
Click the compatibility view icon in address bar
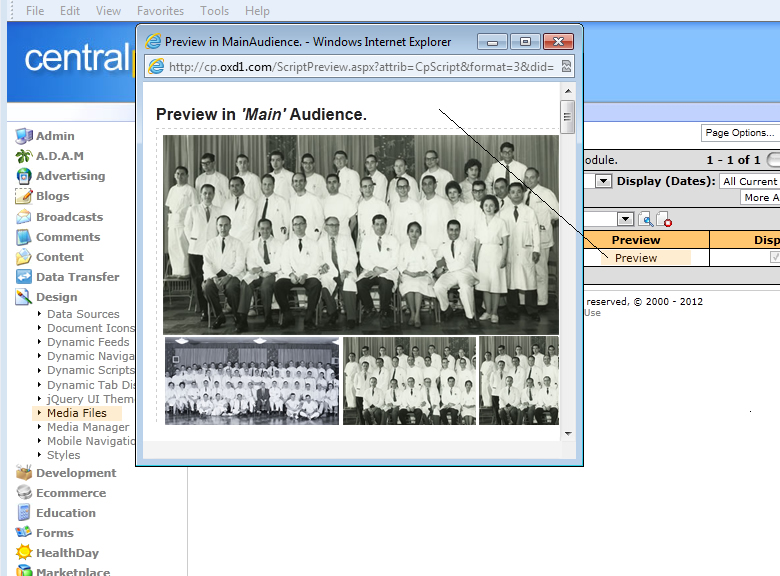566,67
